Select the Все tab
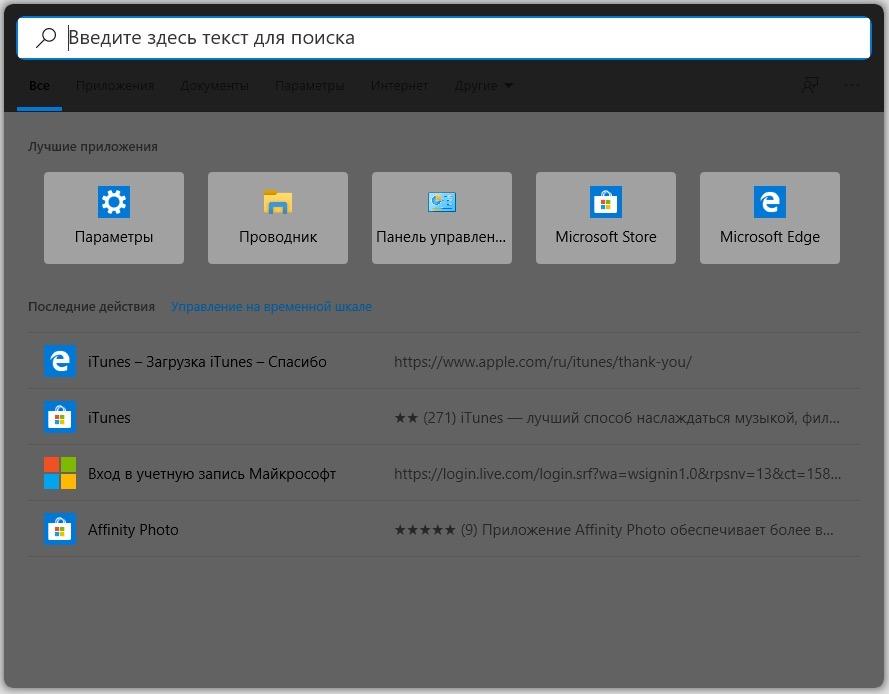The width and height of the screenshot is (889, 694). pos(39,86)
